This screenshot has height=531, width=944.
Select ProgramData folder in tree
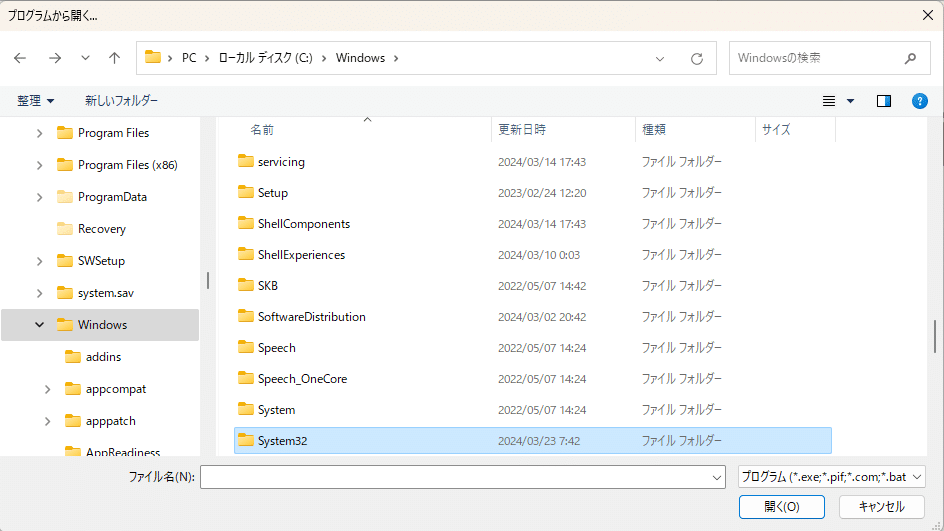coord(112,197)
